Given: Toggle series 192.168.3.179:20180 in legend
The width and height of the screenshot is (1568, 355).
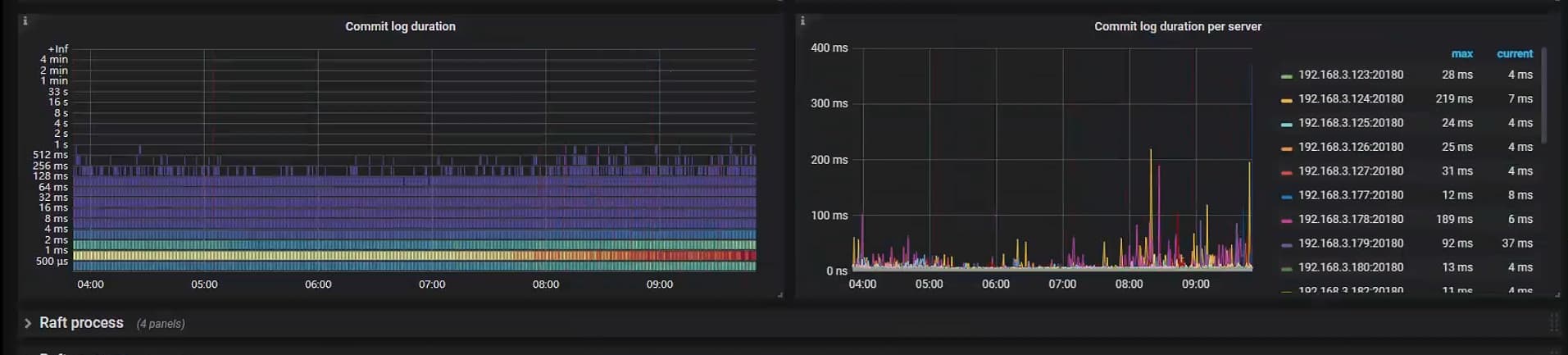Looking at the screenshot, I should click(1350, 243).
